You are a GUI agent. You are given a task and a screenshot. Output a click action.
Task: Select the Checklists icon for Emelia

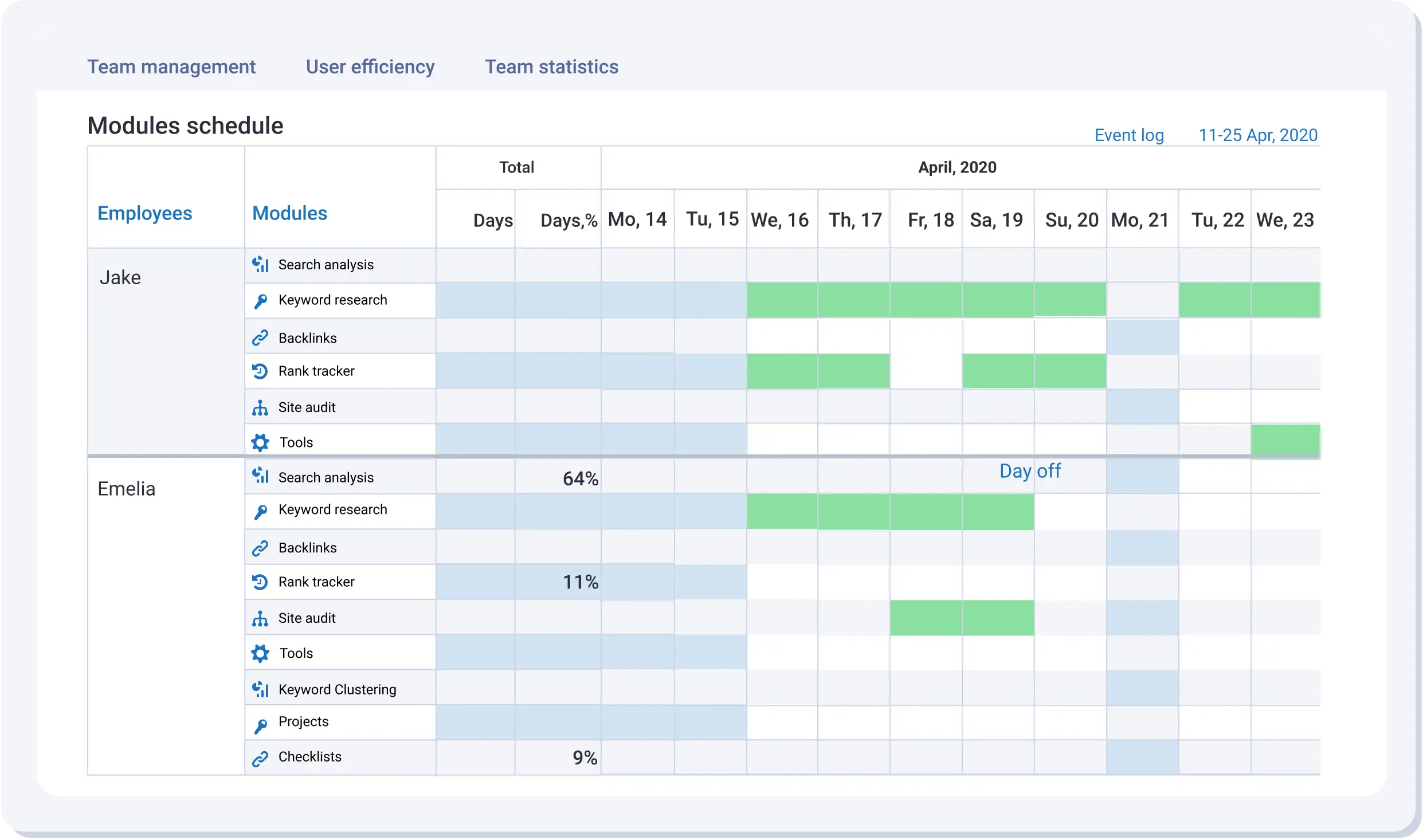[x=261, y=758]
